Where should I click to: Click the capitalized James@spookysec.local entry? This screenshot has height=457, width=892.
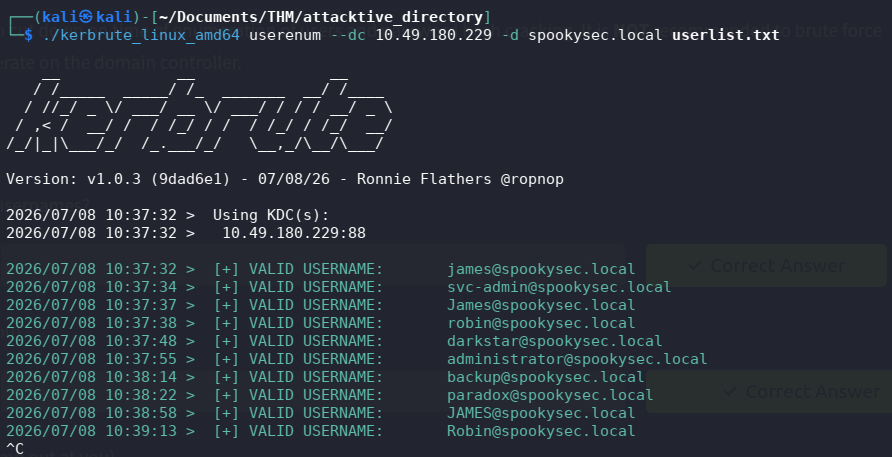pos(541,305)
